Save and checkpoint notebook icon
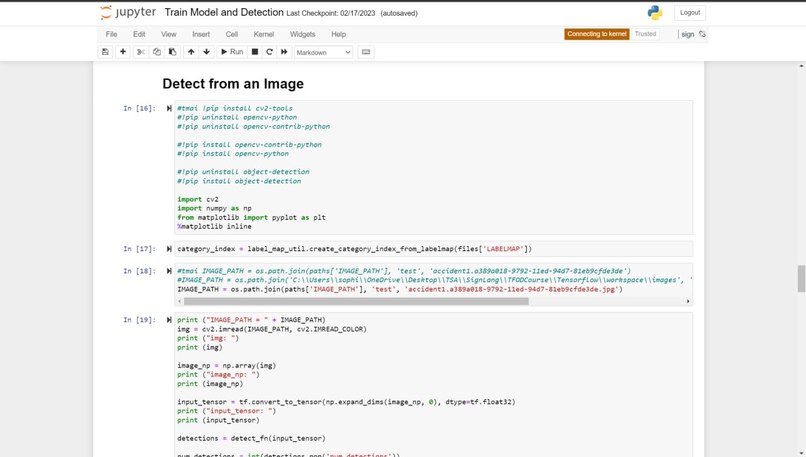This screenshot has width=806, height=457. [x=105, y=52]
